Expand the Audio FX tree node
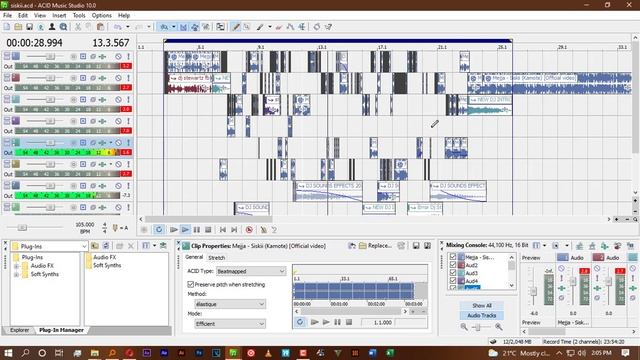The width and height of the screenshot is (640, 360). pyautogui.click(x=16, y=266)
